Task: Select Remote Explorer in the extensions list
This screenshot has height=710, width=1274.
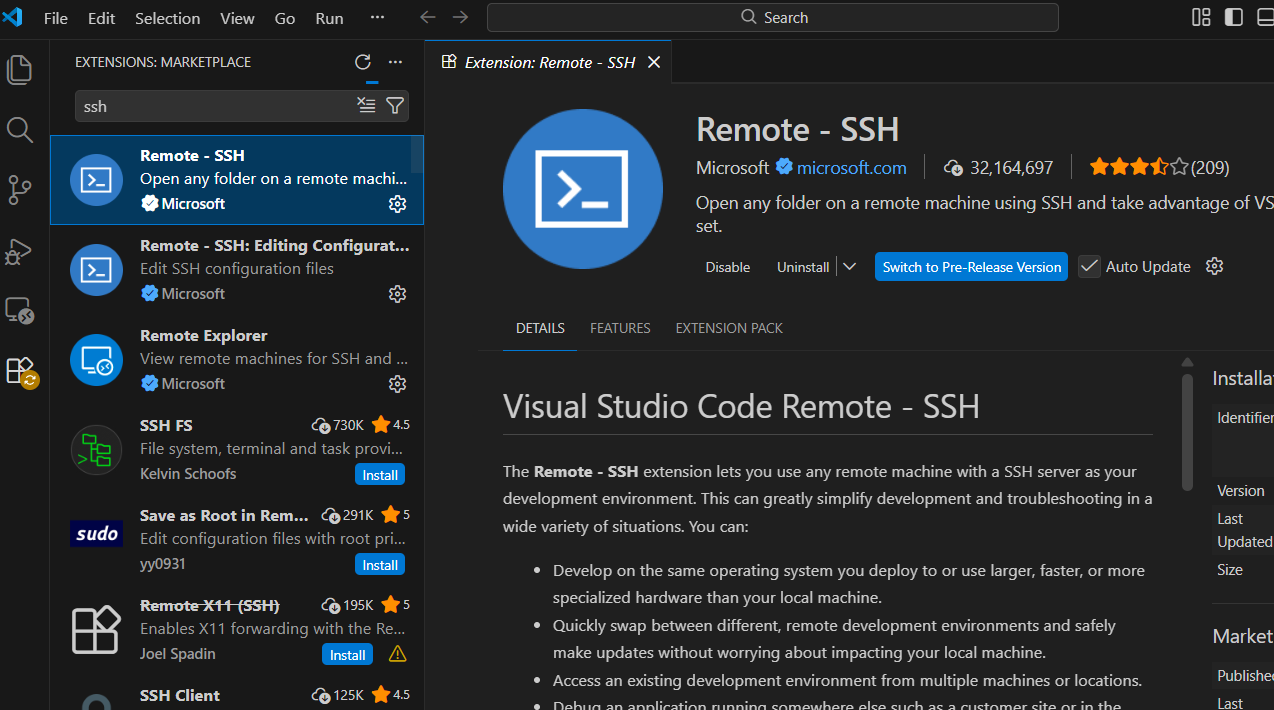Action: 237,360
